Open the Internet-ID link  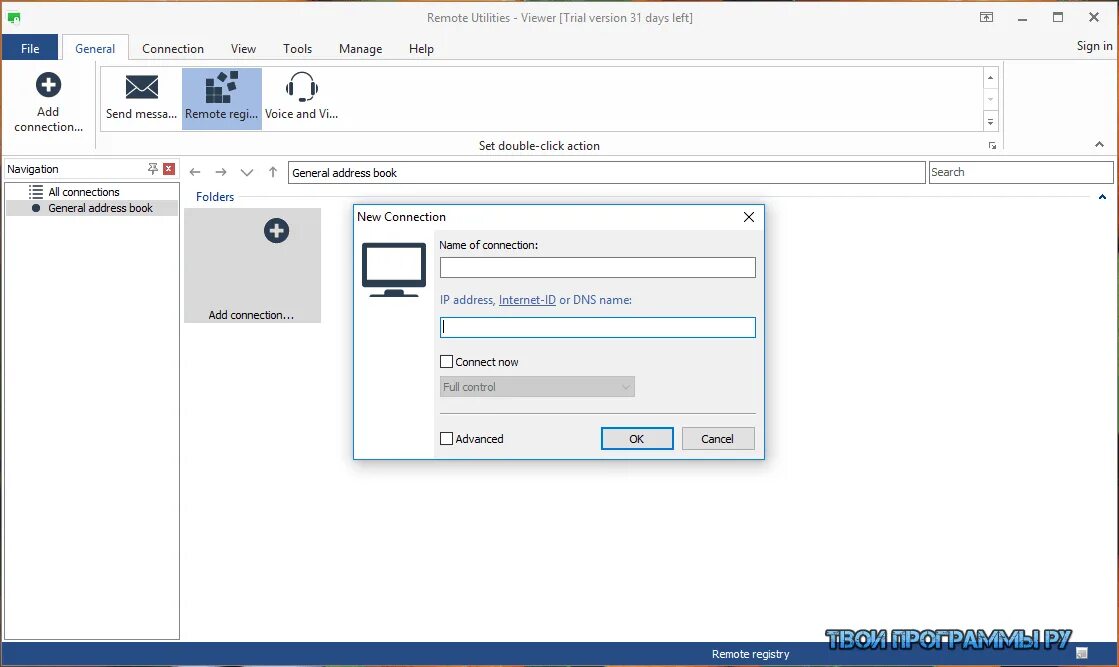click(x=527, y=300)
